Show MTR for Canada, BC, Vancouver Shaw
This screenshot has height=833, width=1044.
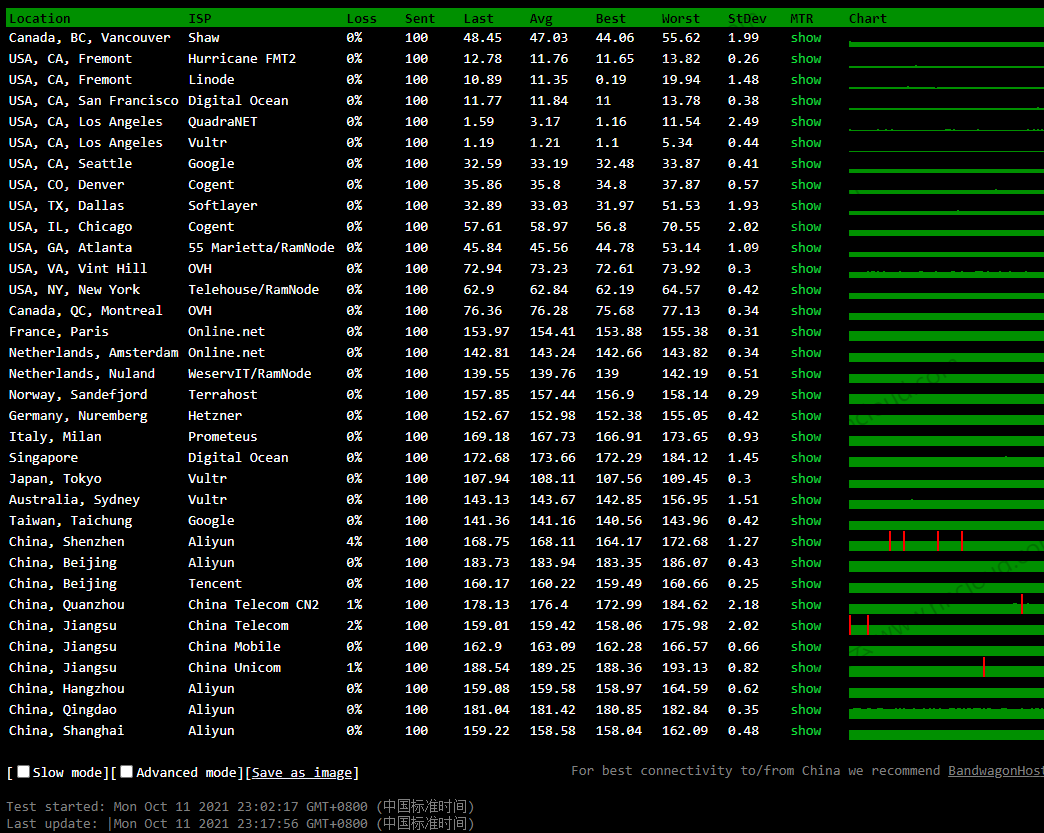(x=806, y=38)
